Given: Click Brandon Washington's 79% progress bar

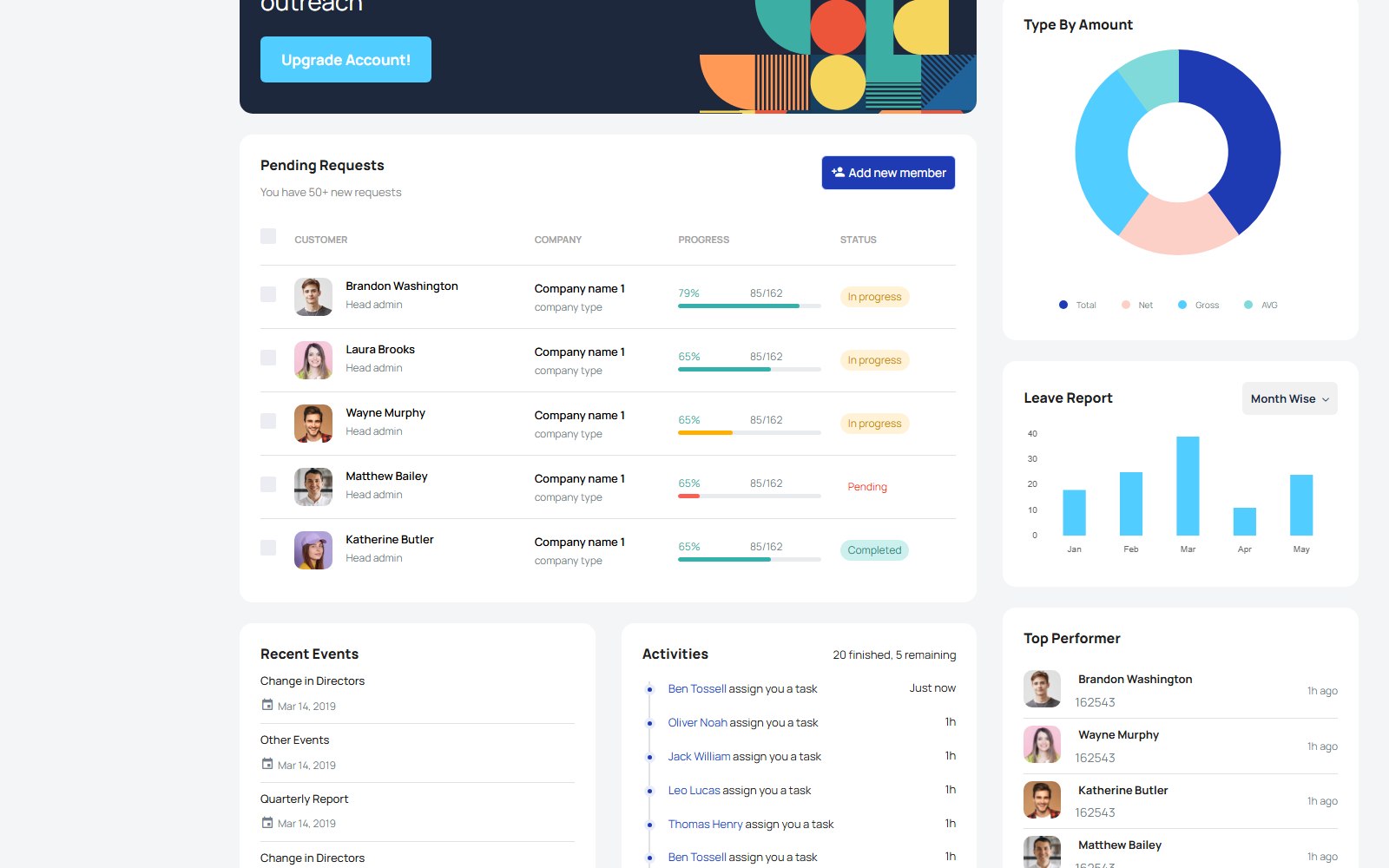Looking at the screenshot, I should (x=749, y=306).
